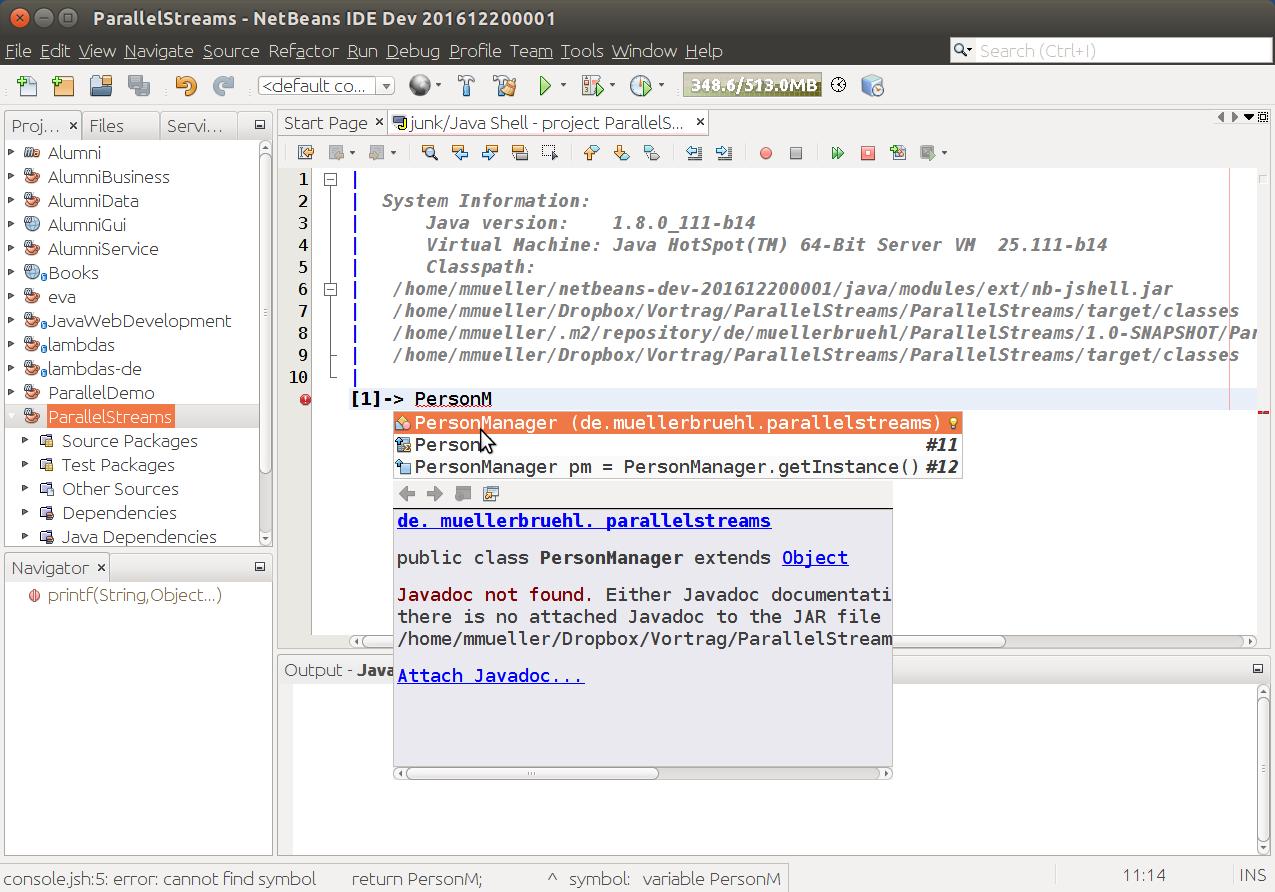This screenshot has height=892, width=1275.
Task: Click the Attach Javadoc link
Action: coord(490,676)
